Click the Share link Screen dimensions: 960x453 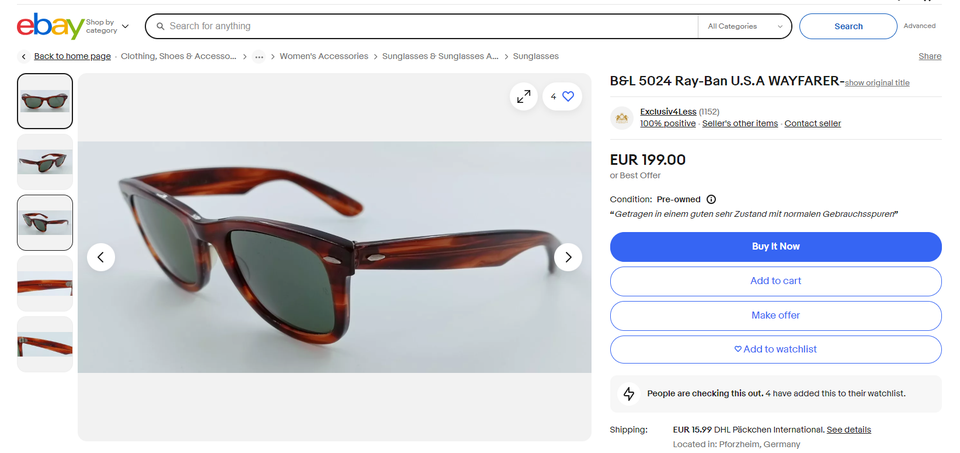(929, 56)
